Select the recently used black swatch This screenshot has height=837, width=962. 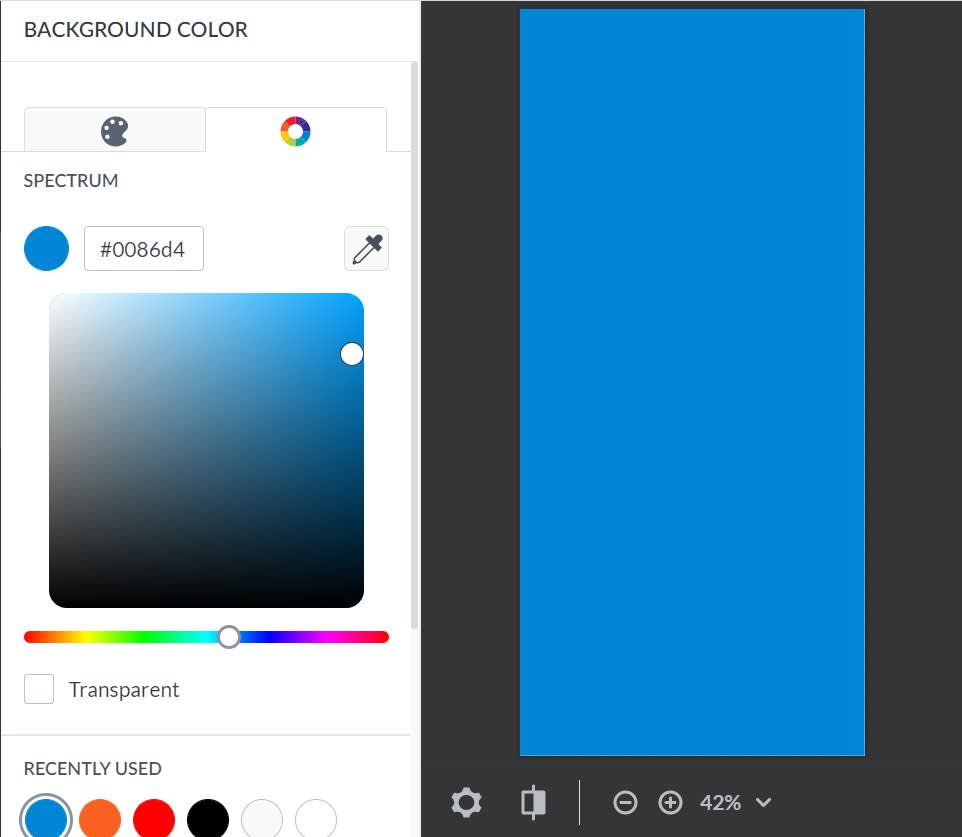click(x=208, y=819)
